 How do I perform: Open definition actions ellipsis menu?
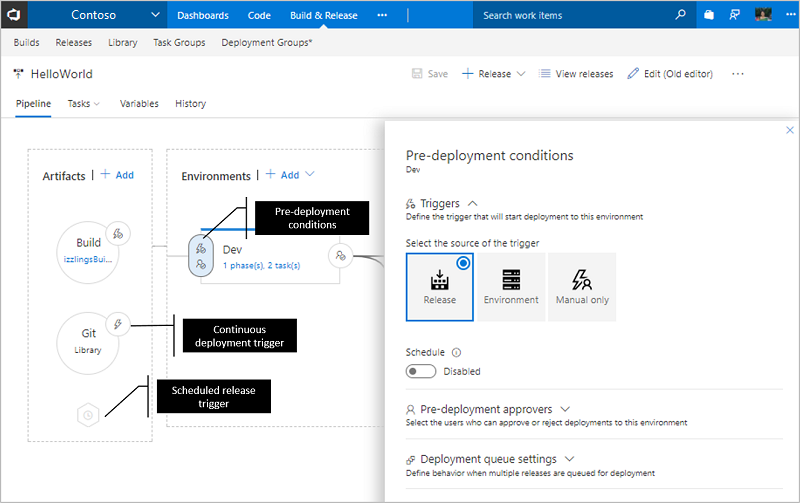pos(738,74)
